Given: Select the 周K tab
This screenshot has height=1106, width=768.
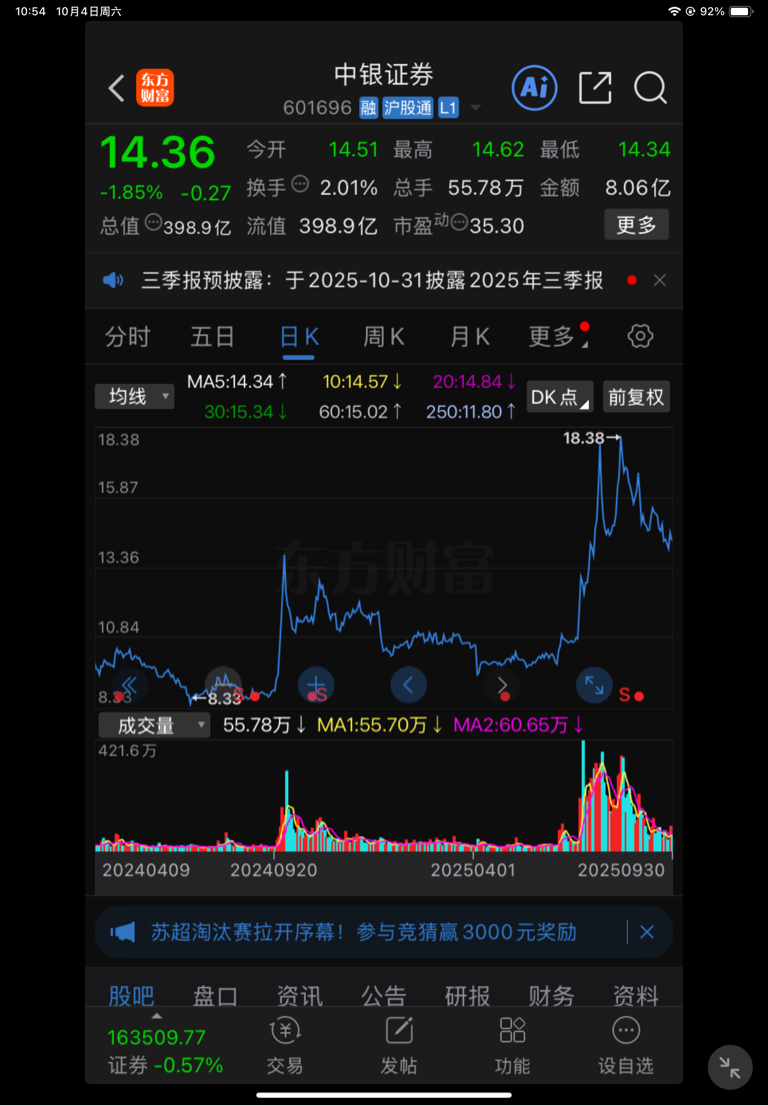Looking at the screenshot, I should point(384,336).
